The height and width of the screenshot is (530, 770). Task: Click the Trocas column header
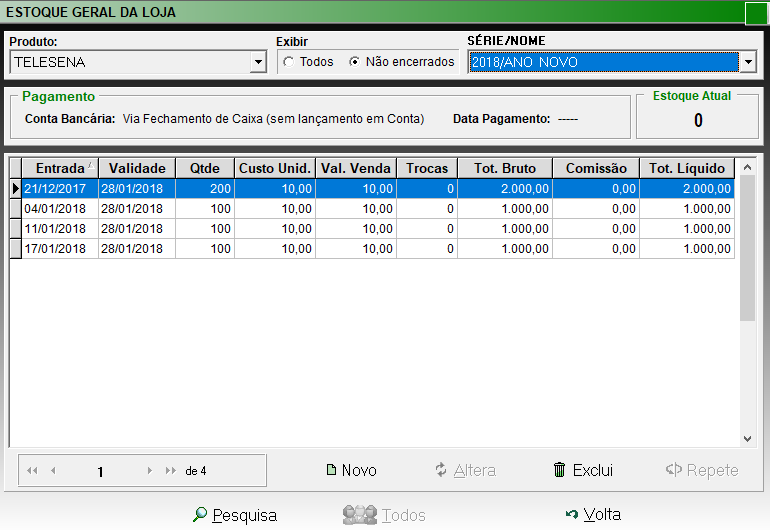coord(427,168)
